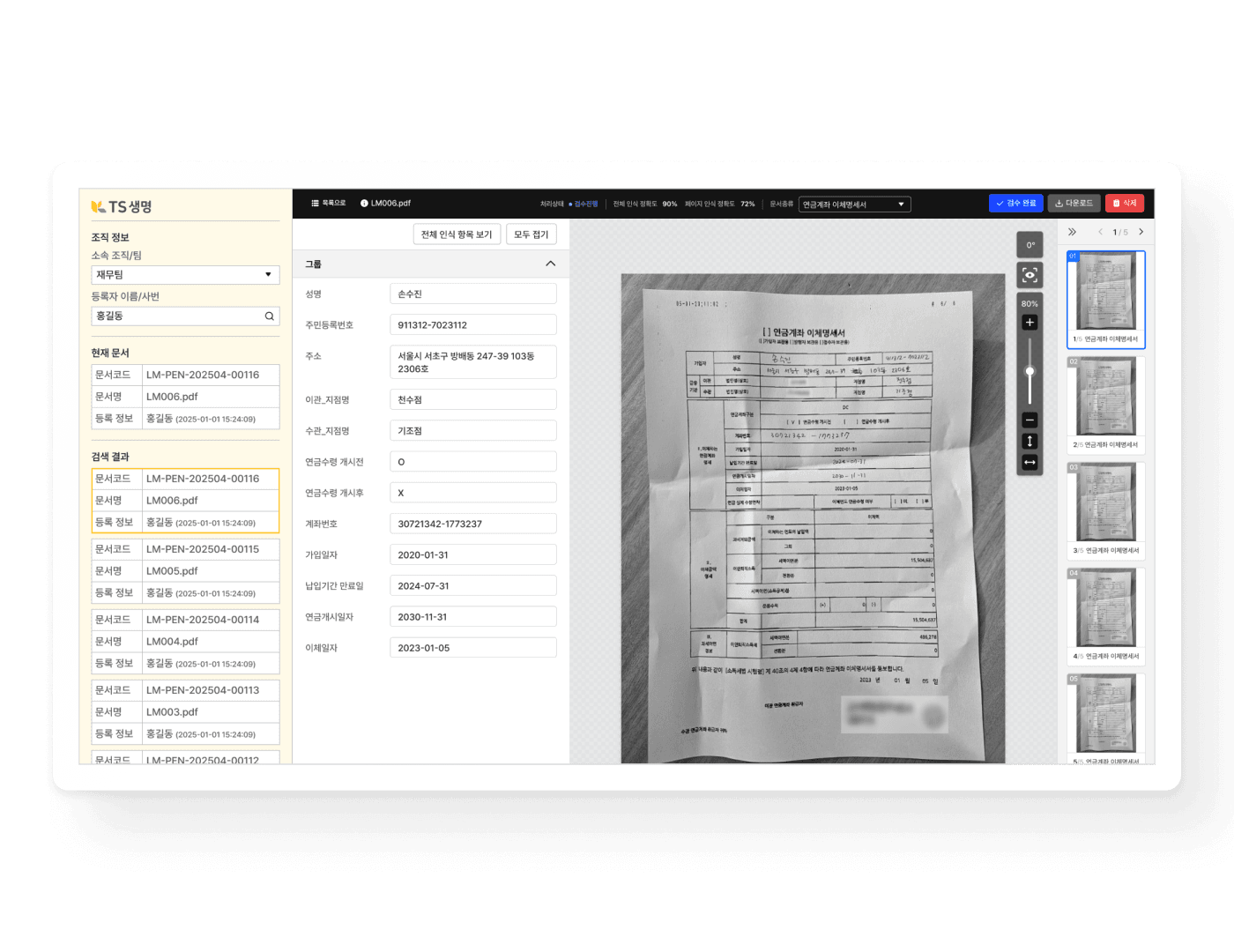The width and height of the screenshot is (1234, 952).
Task: Click the 전체 인식 항목 보기 button
Action: point(457,234)
